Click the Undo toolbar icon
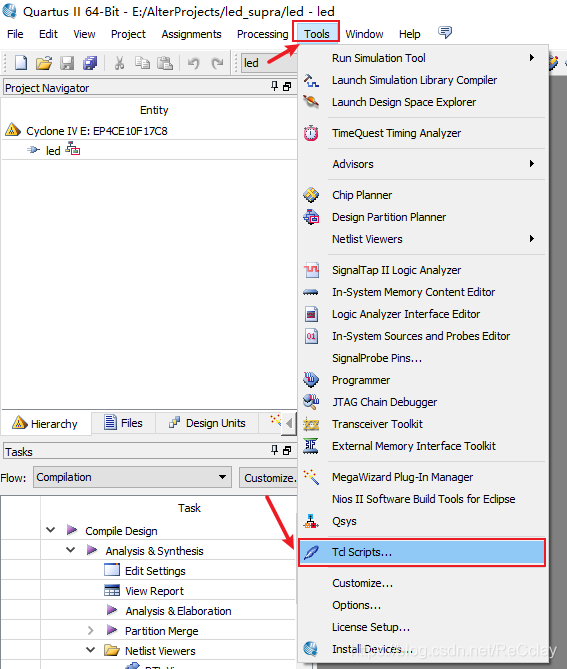This screenshot has width=567, height=669. coord(194,63)
